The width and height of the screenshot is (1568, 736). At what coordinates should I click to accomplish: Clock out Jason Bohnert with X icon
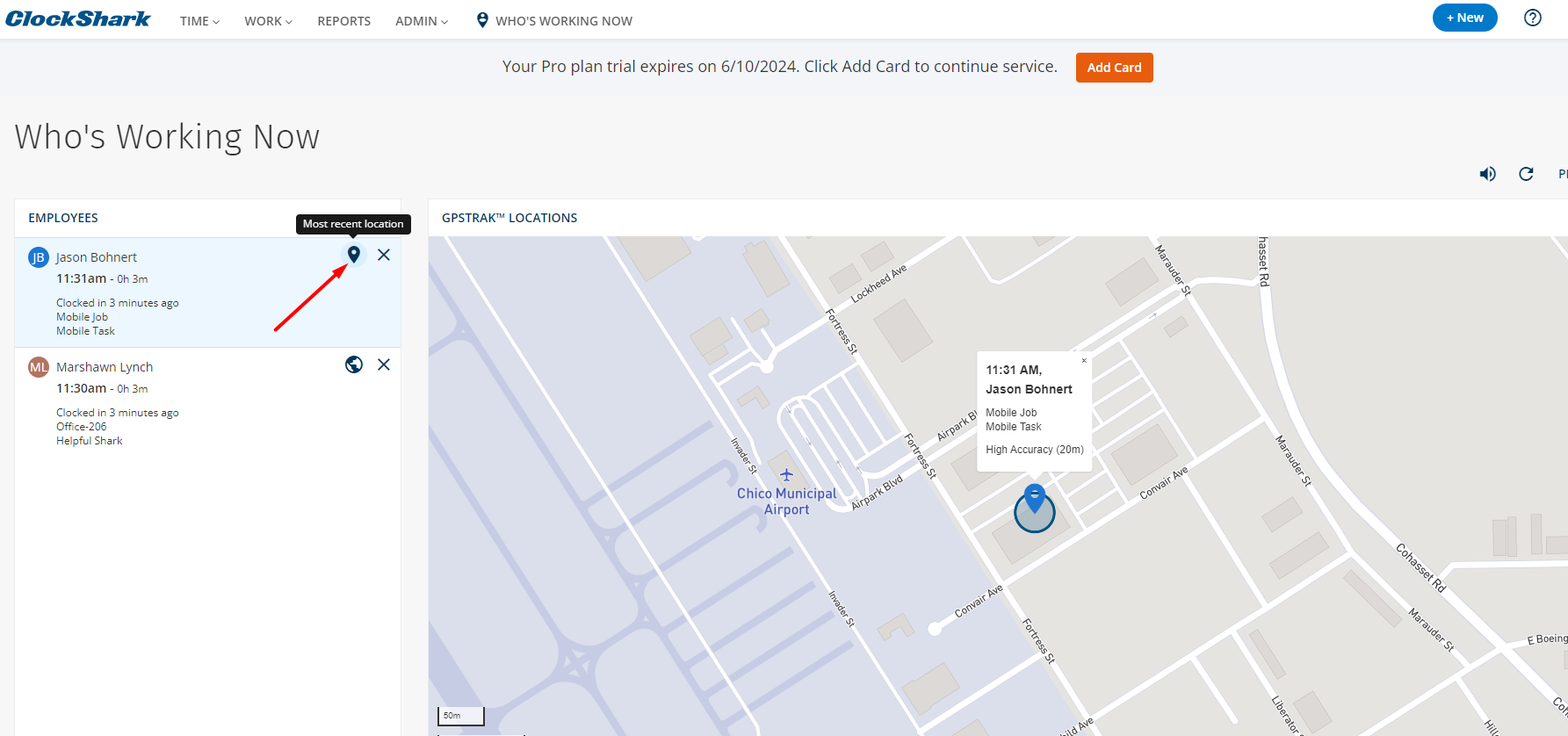(x=384, y=255)
